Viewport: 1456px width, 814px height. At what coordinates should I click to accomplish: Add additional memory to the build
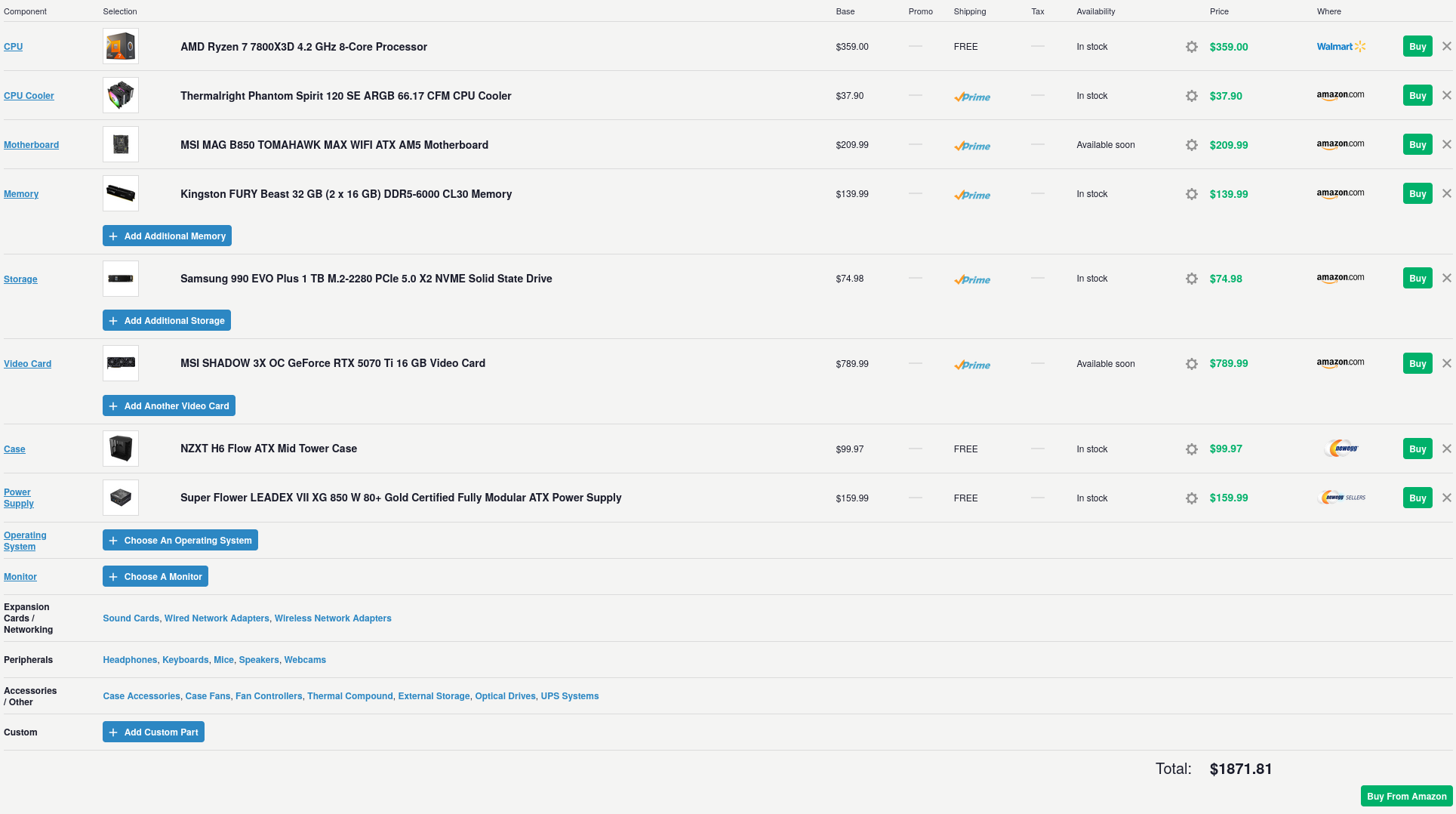[167, 236]
